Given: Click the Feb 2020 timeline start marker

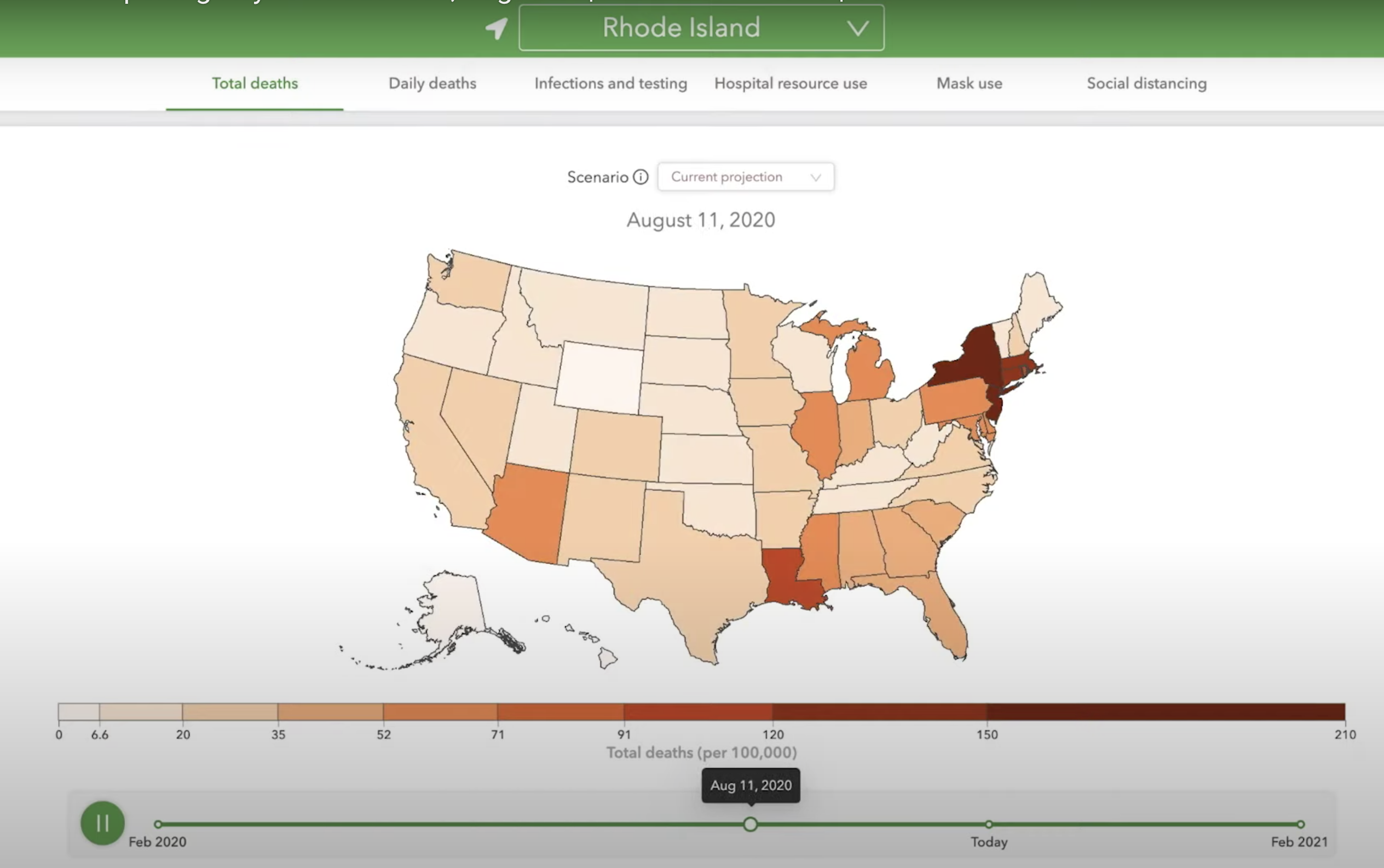Looking at the screenshot, I should (x=158, y=824).
